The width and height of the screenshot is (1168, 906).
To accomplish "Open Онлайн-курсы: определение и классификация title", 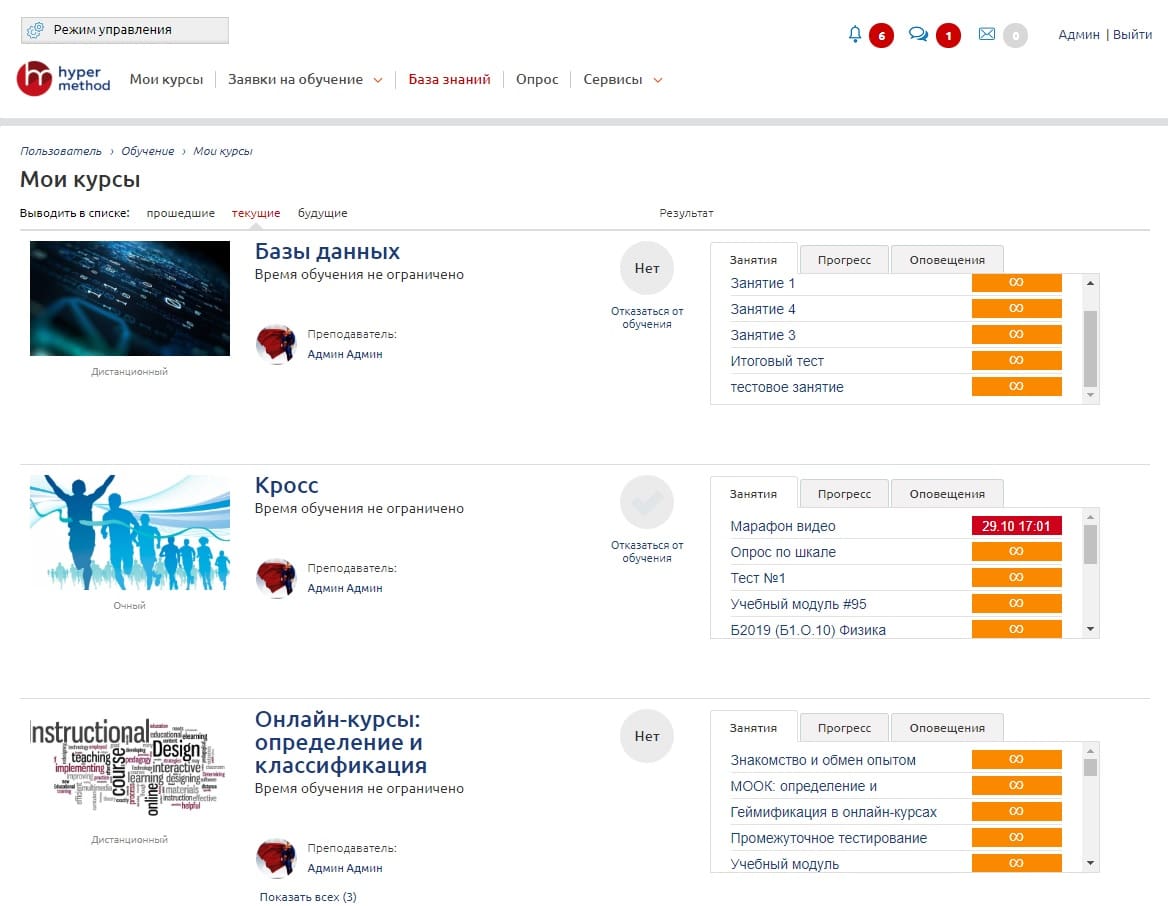I will pos(341,742).
